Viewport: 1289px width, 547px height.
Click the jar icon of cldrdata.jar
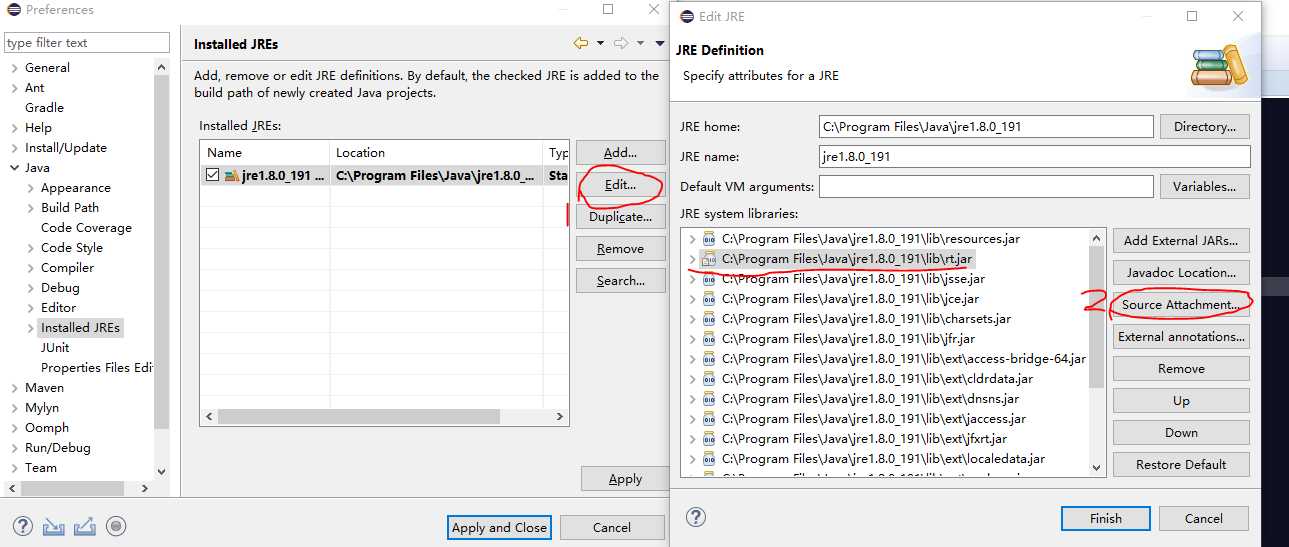coord(709,379)
